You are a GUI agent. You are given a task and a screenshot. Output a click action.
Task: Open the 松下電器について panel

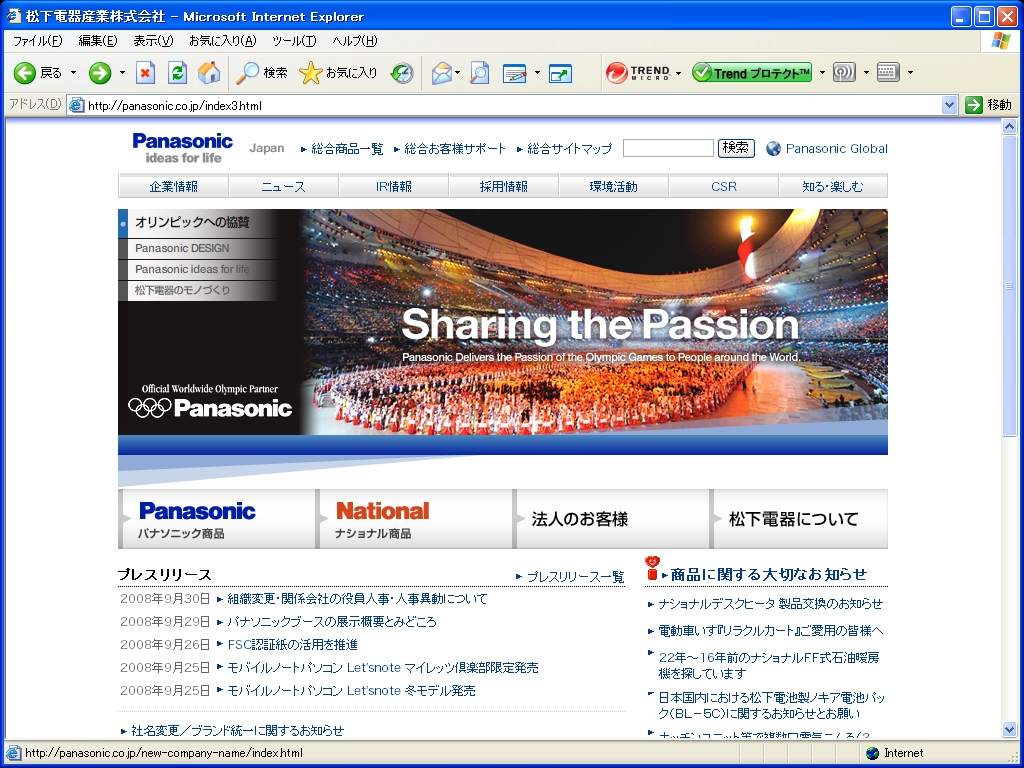point(799,519)
